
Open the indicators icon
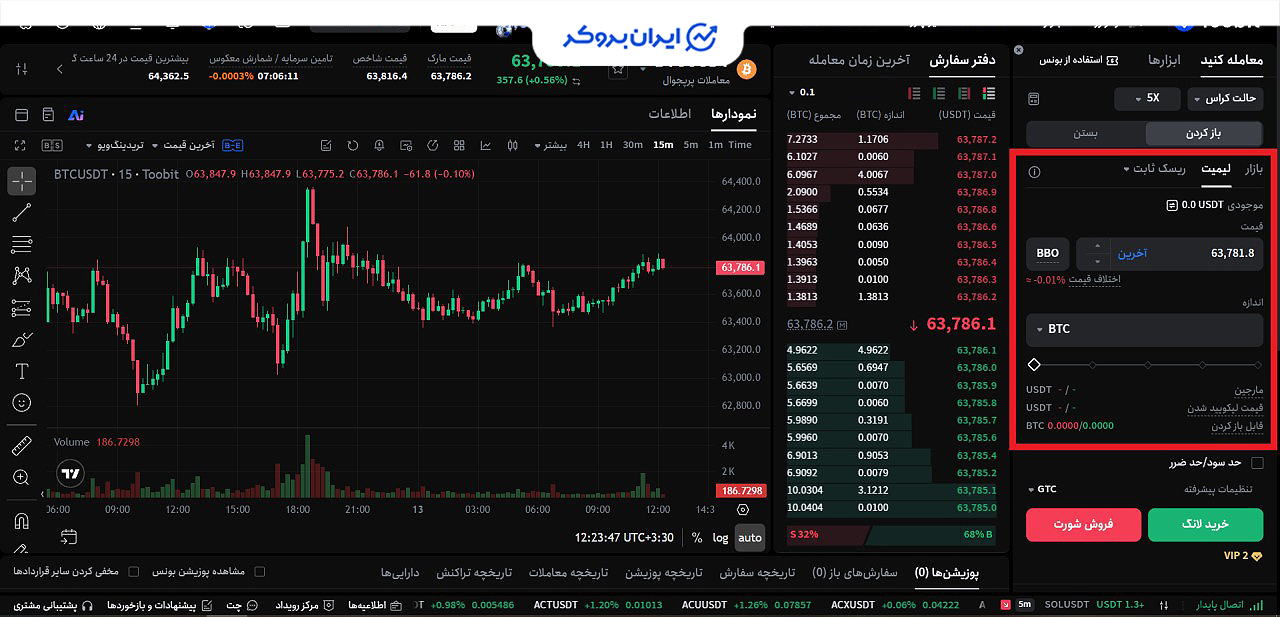point(485,145)
